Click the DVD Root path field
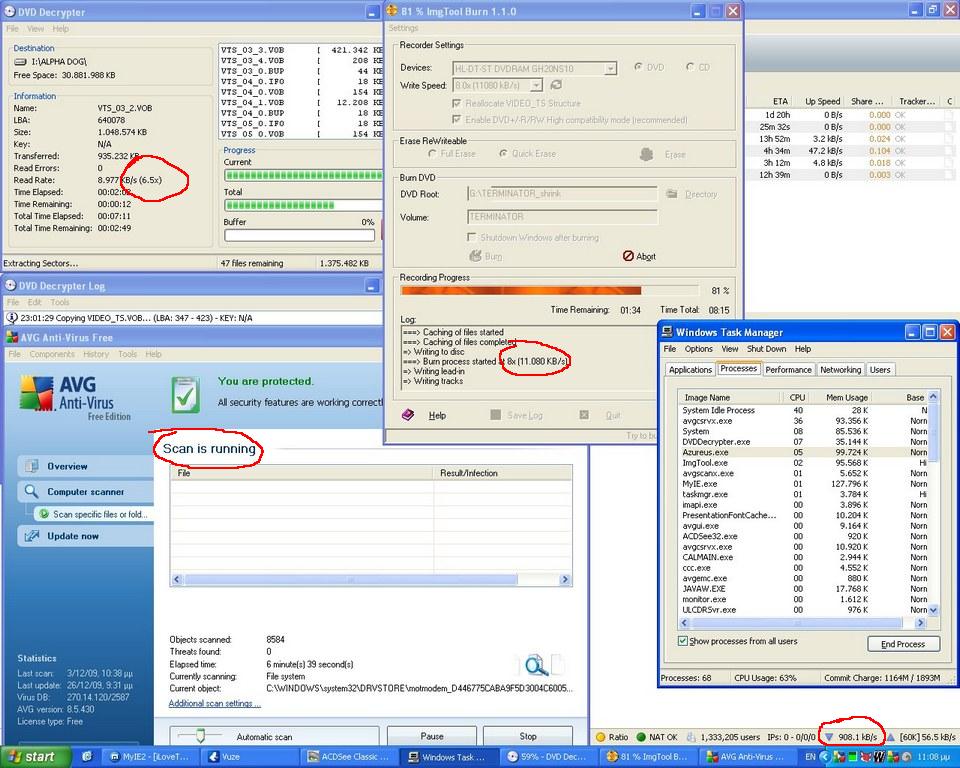 coord(562,194)
